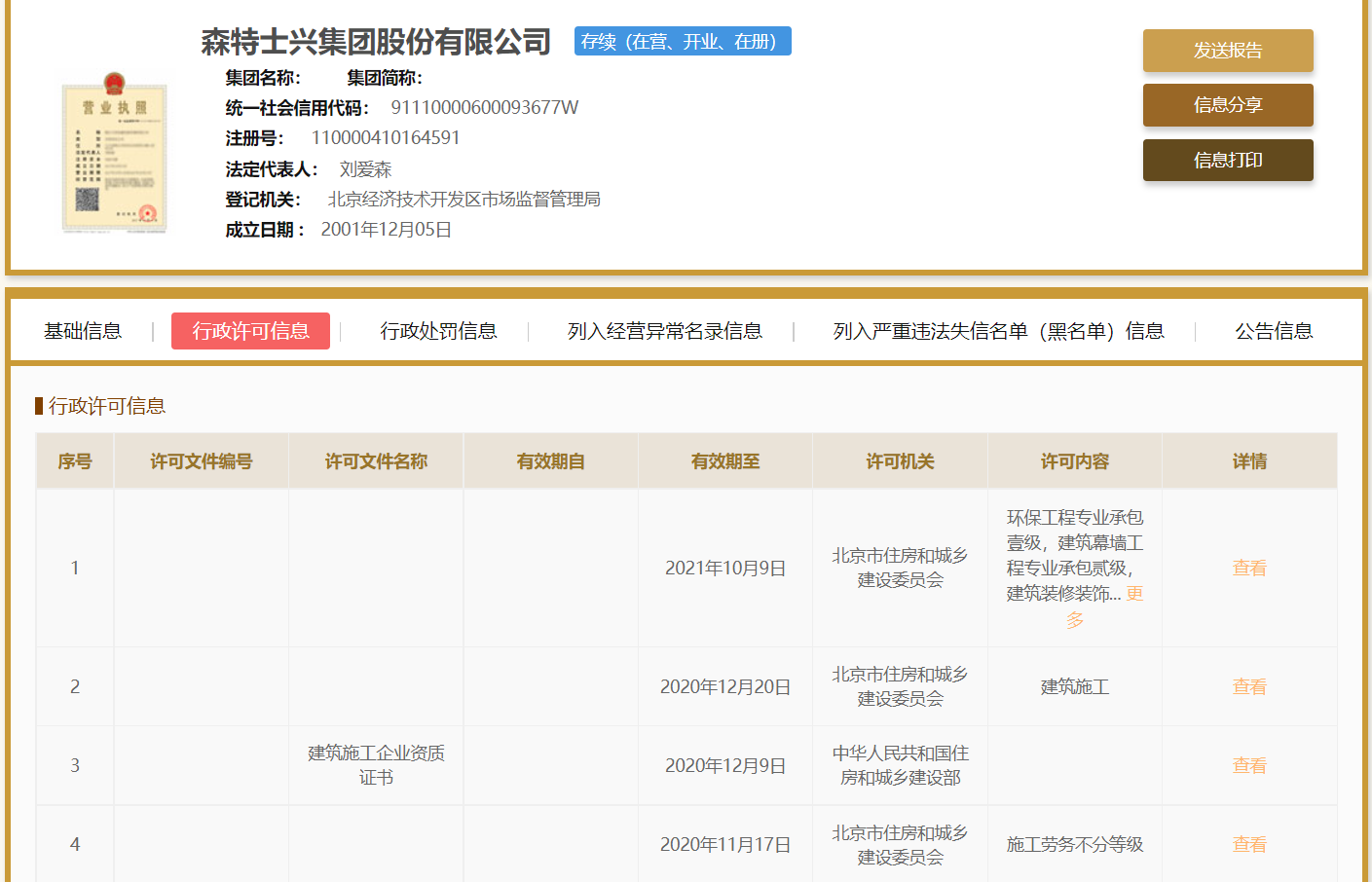Click the 信息分享 button

(1228, 105)
